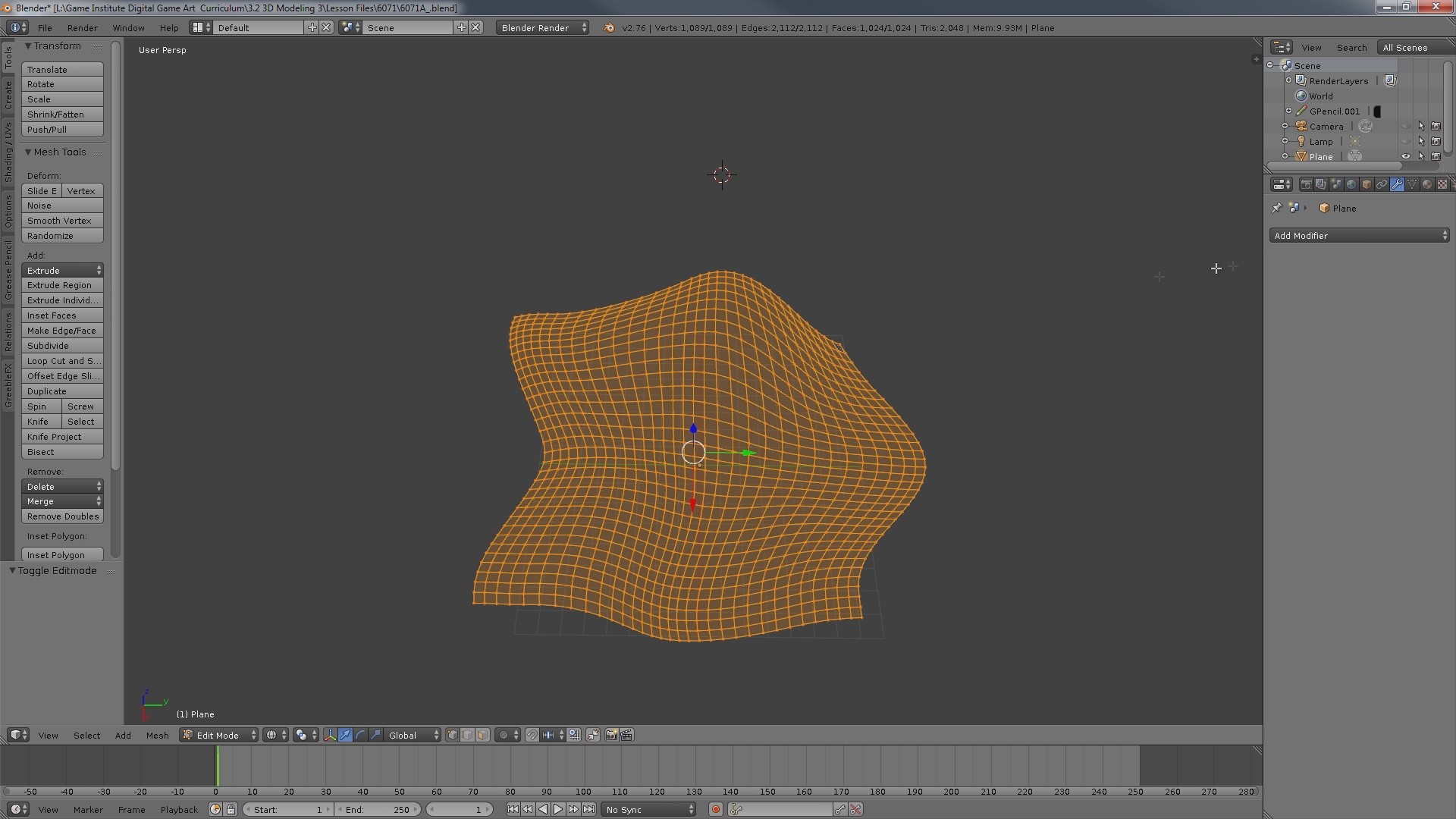Click the Remove Doubles button

62,516
